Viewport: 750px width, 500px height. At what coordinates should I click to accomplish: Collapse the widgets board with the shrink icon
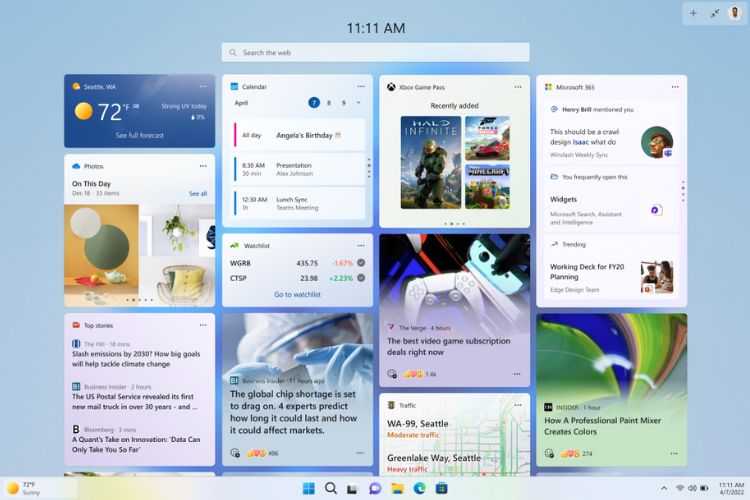pos(715,13)
